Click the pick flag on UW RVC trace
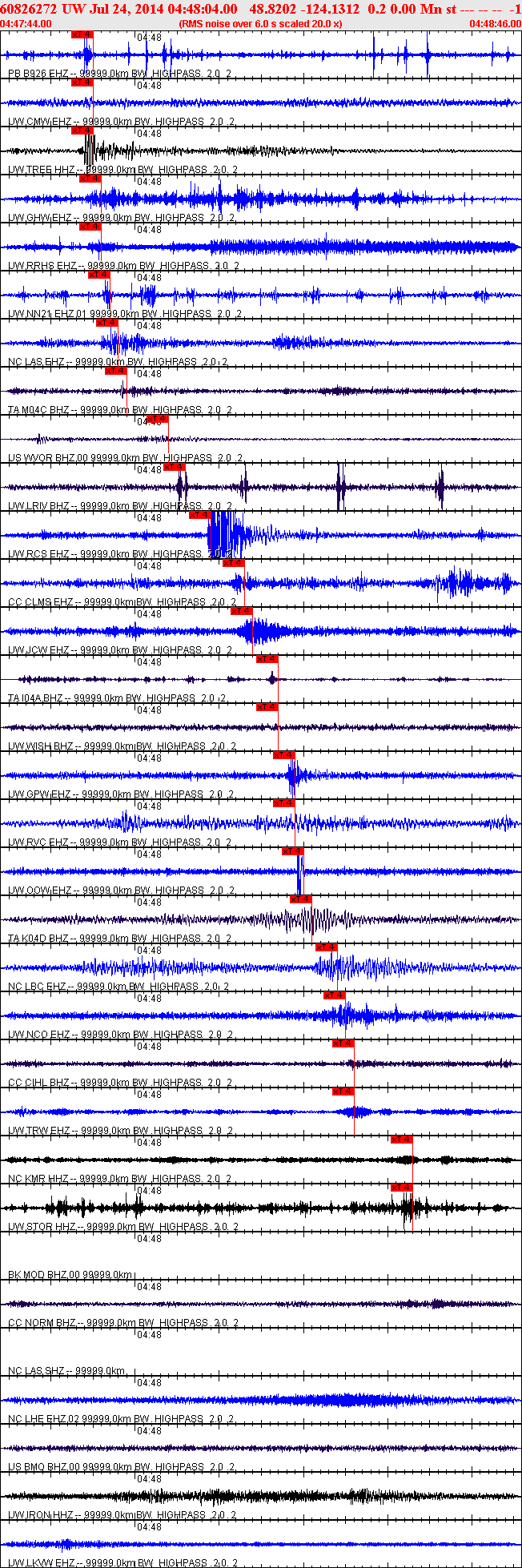Image resolution: width=522 pixels, height=1568 pixels. click(x=284, y=803)
